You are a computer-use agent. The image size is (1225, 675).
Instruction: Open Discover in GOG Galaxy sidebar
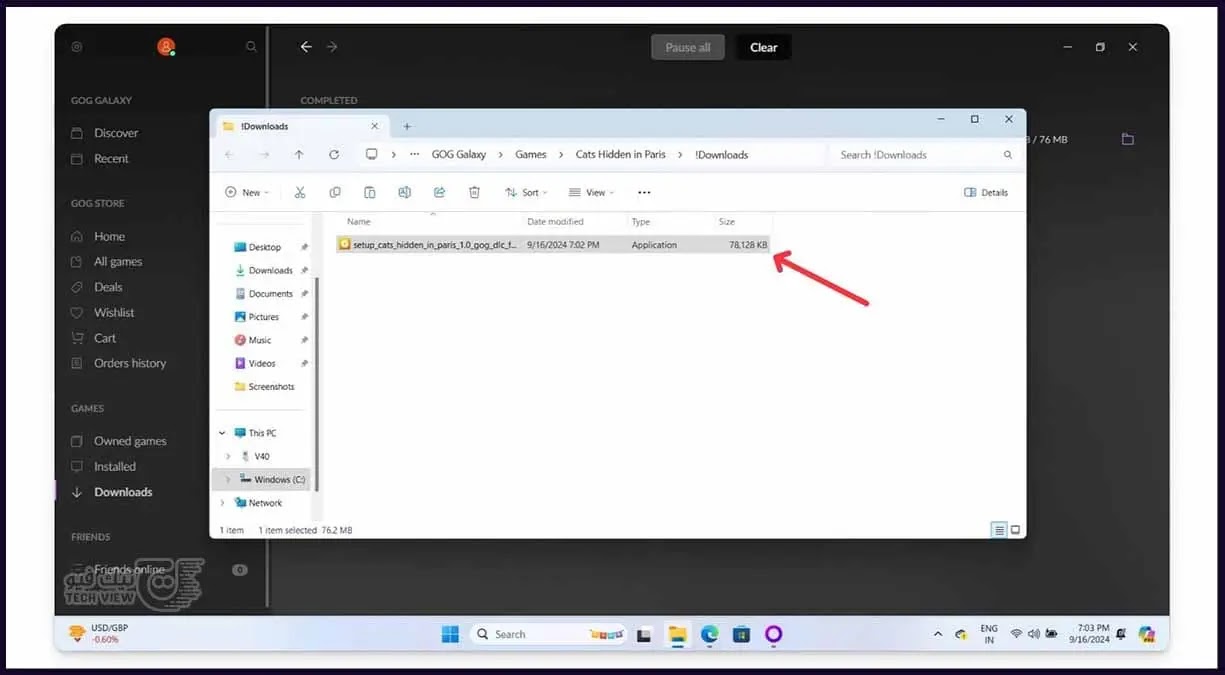click(x=116, y=133)
